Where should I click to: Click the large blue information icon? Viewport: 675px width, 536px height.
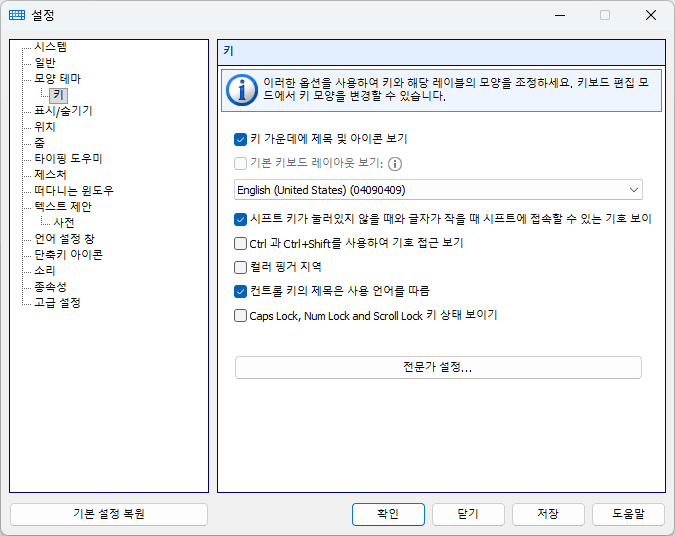point(242,90)
